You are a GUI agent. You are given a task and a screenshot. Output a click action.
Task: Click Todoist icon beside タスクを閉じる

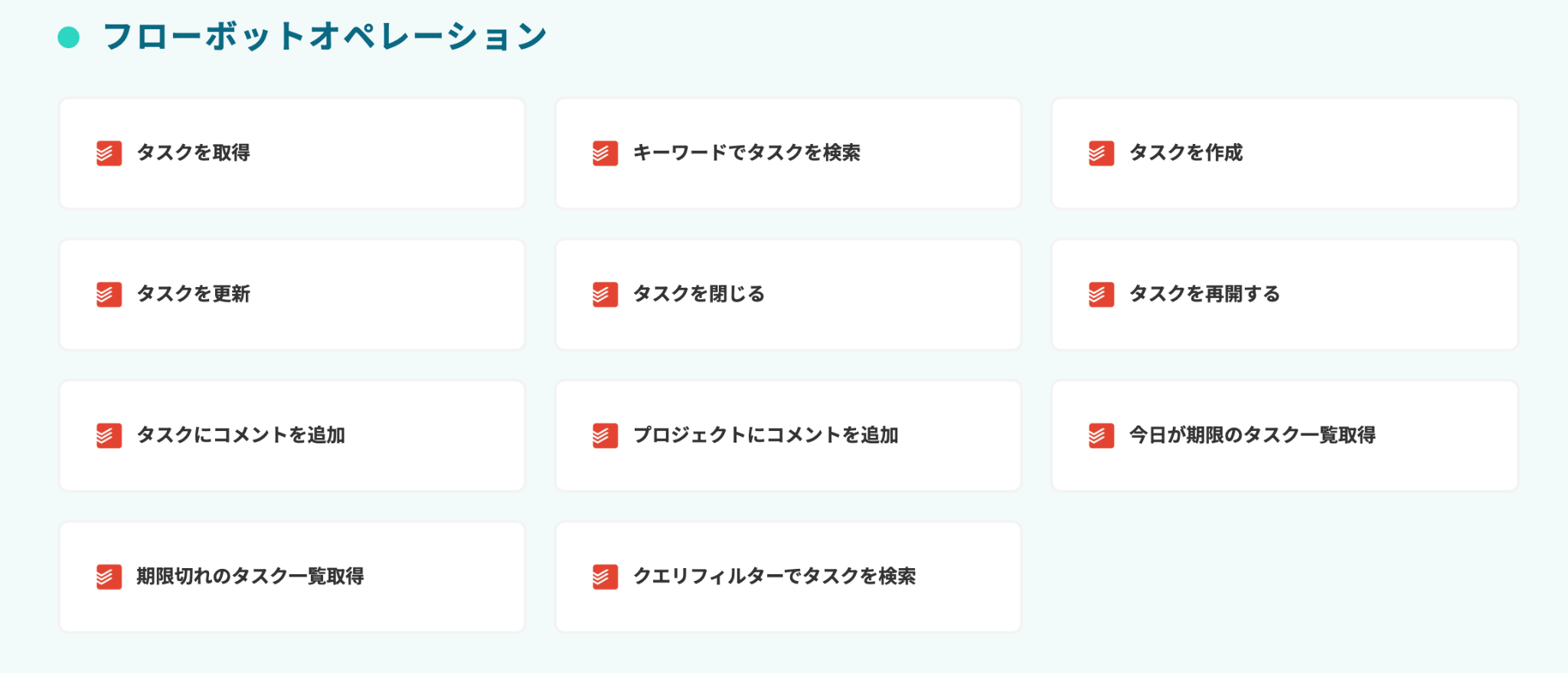[605, 294]
